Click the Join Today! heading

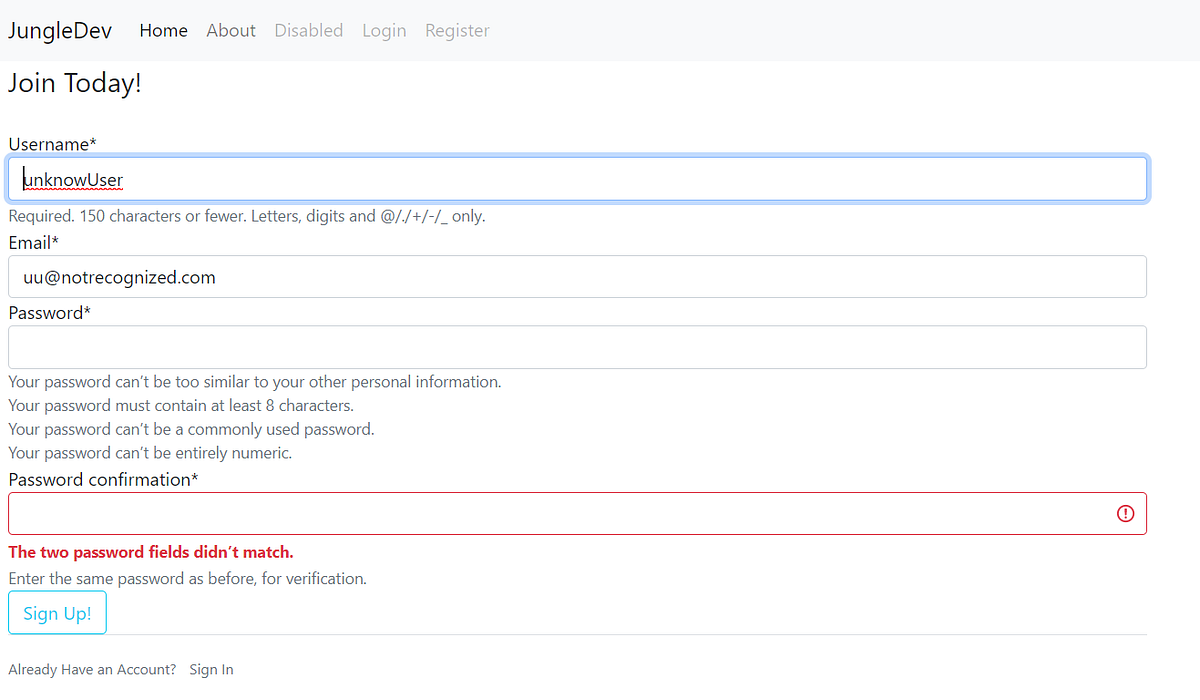pyautogui.click(x=75, y=83)
